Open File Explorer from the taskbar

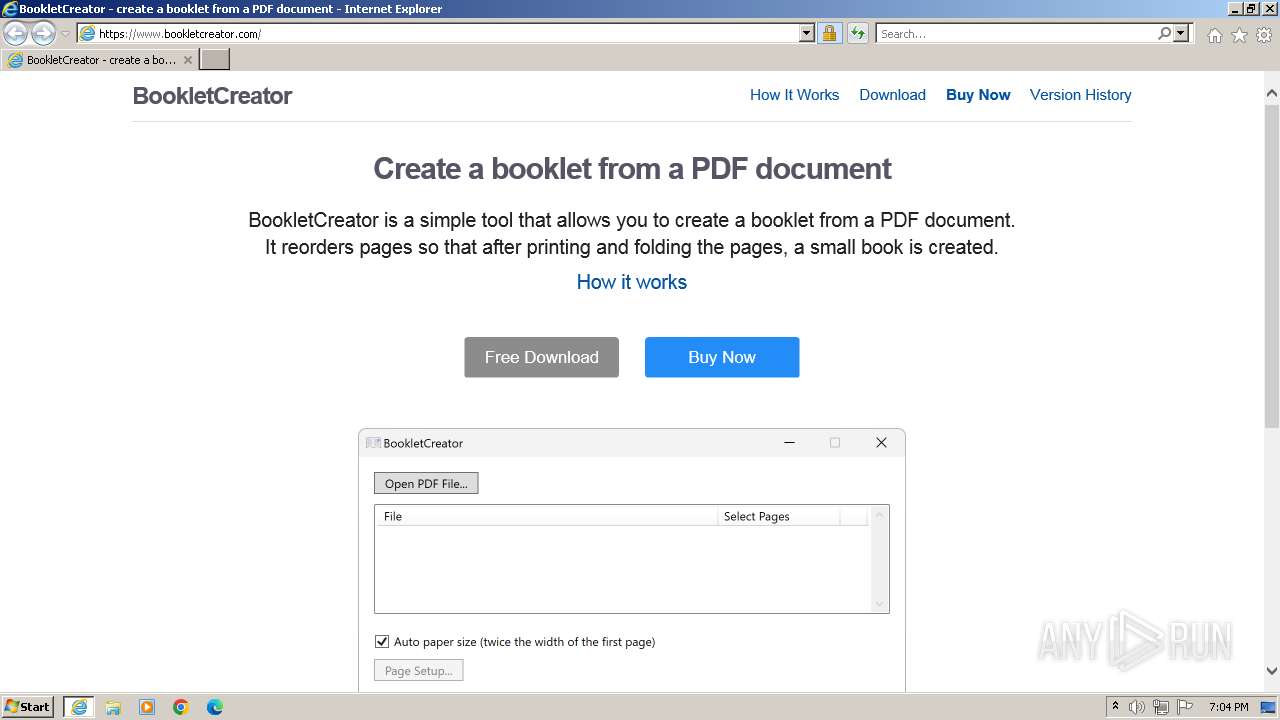(x=113, y=707)
